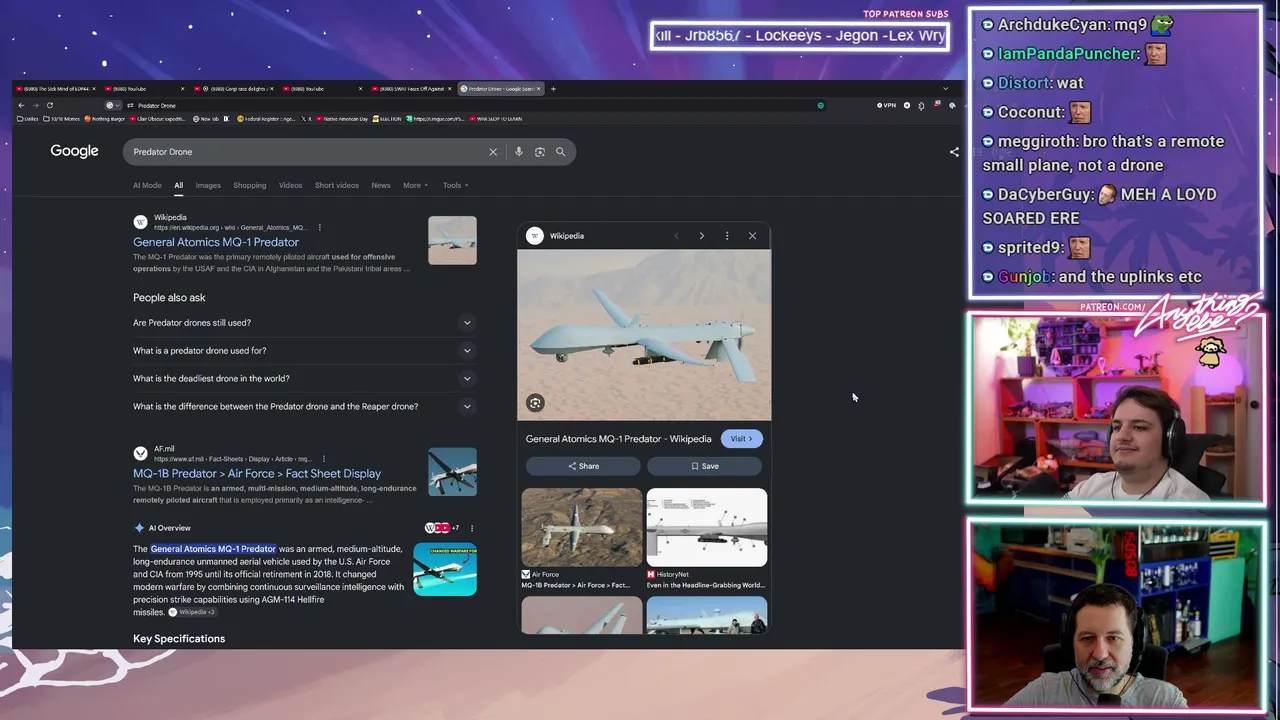Open the AI Overview sources '+7' chip
The width and height of the screenshot is (1280, 720).
(x=442, y=528)
